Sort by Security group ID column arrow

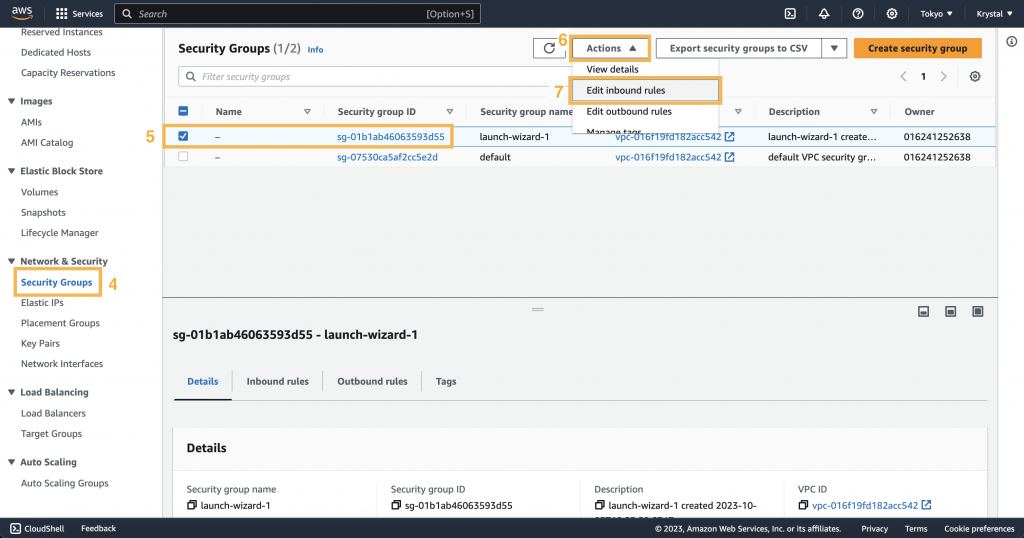[449, 112]
